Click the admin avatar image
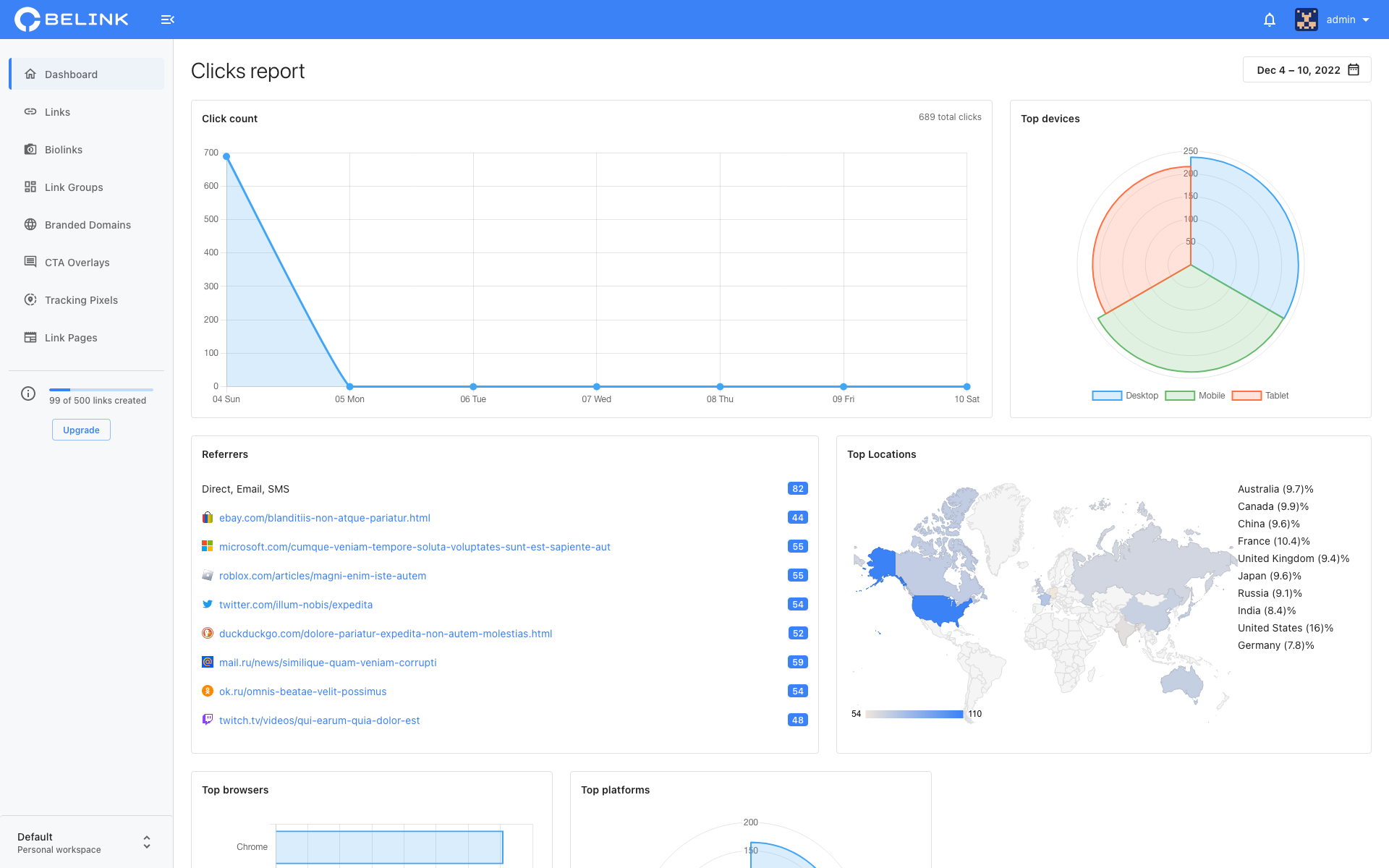Image resolution: width=1389 pixels, height=868 pixels. 1306,20
